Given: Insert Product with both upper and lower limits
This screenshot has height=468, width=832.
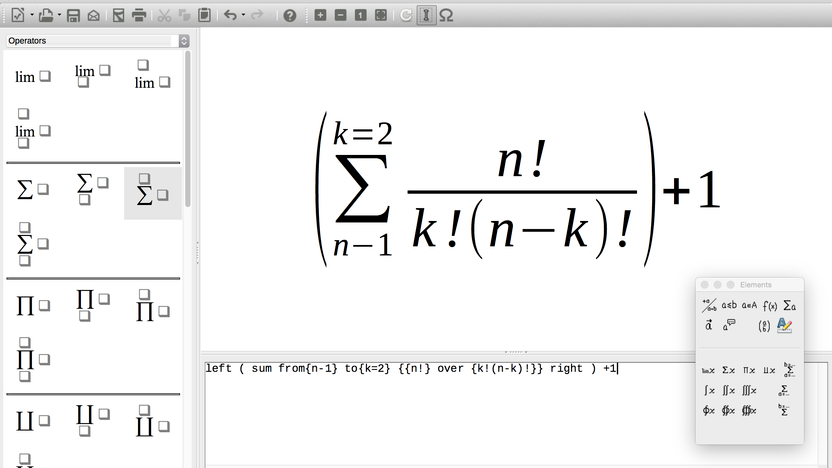Looking at the screenshot, I should point(33,360).
